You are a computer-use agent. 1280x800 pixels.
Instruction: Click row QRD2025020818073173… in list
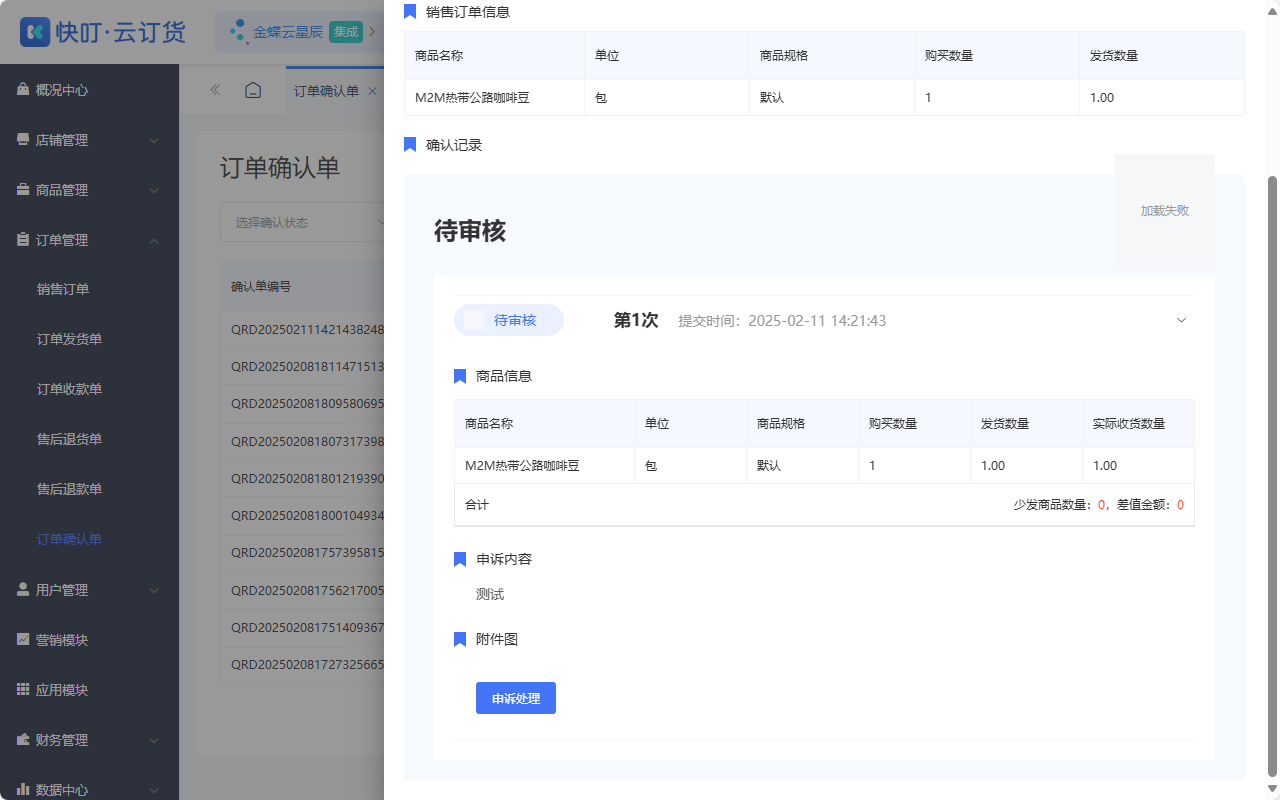coord(302,441)
